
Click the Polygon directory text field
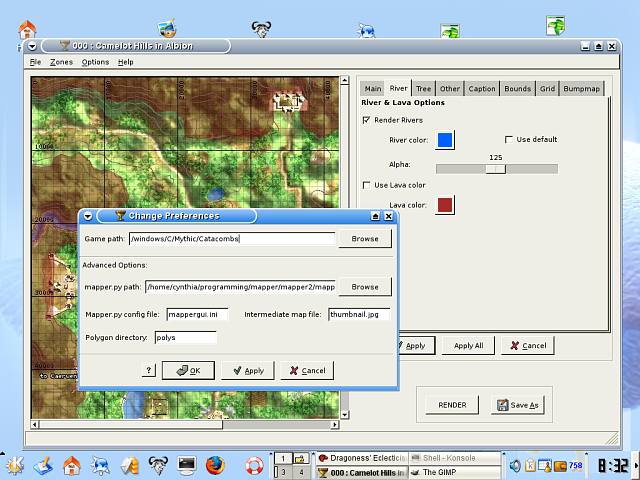point(185,338)
